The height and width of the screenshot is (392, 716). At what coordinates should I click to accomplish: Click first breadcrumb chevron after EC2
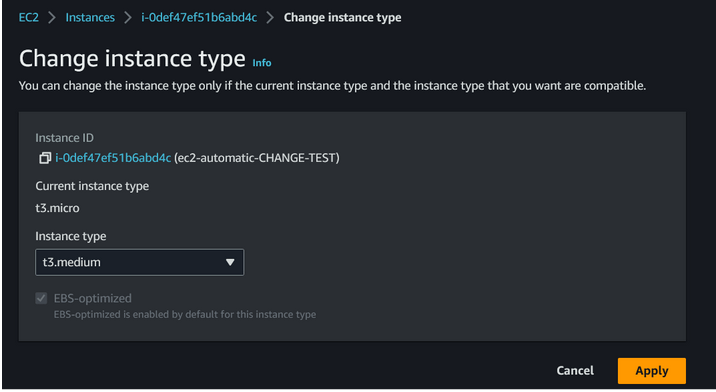point(52,18)
